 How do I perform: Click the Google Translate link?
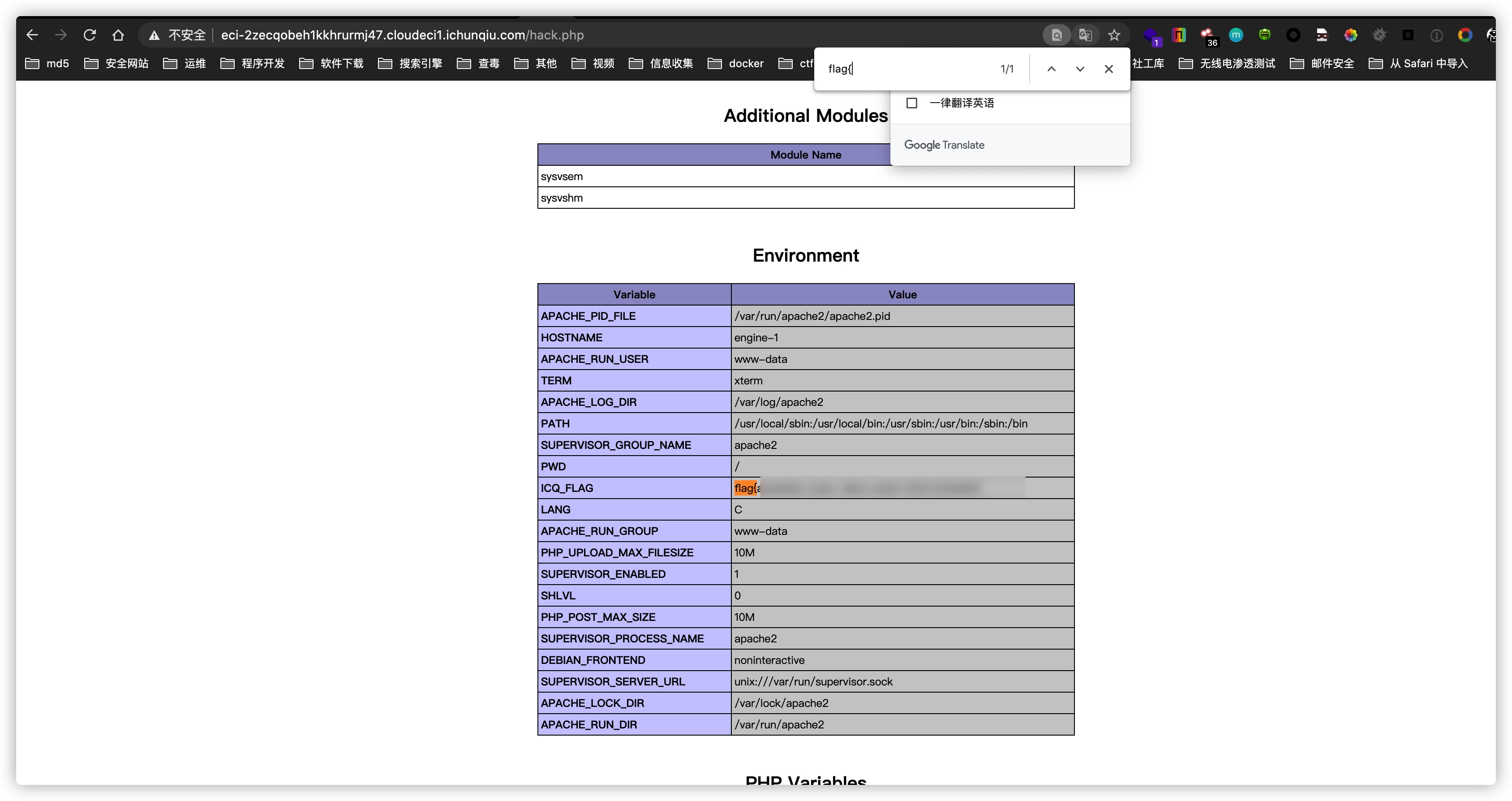[x=944, y=145]
